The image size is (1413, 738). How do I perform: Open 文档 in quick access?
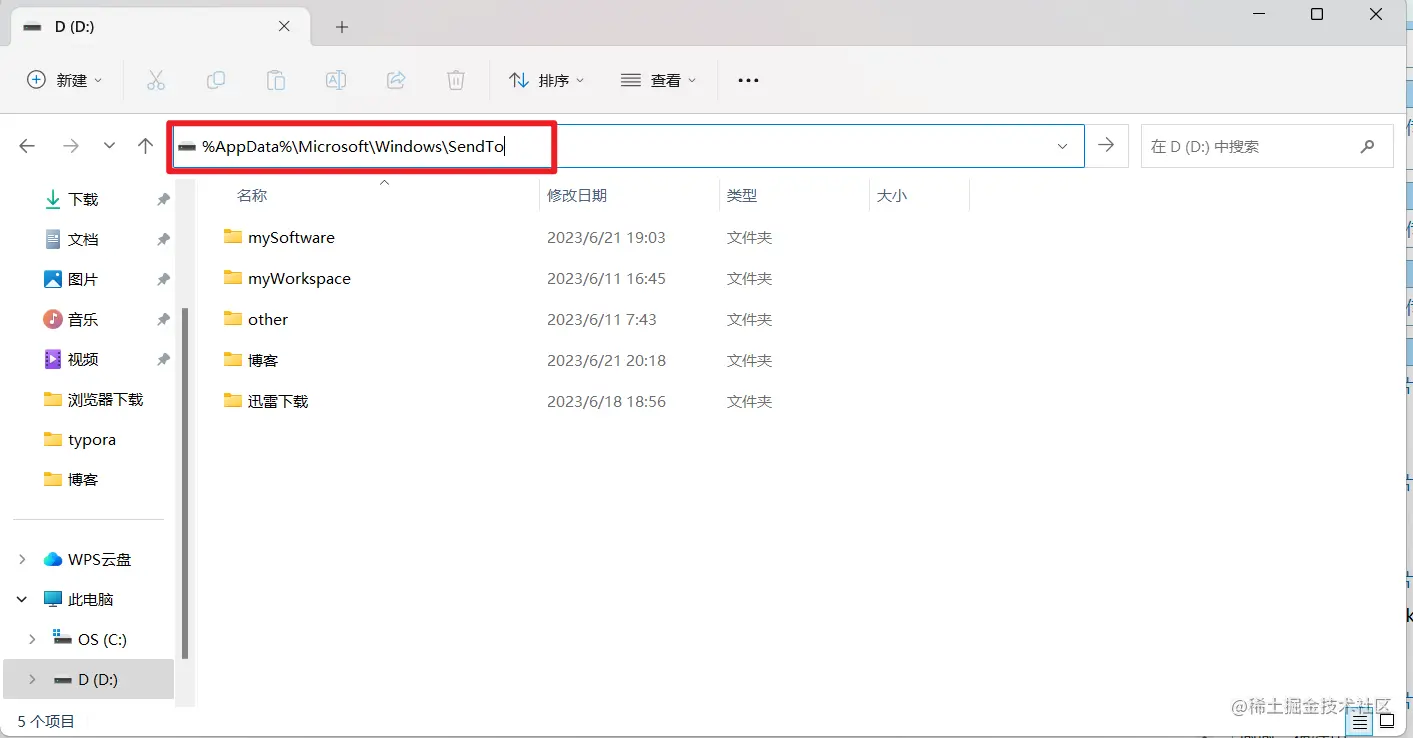pos(83,240)
